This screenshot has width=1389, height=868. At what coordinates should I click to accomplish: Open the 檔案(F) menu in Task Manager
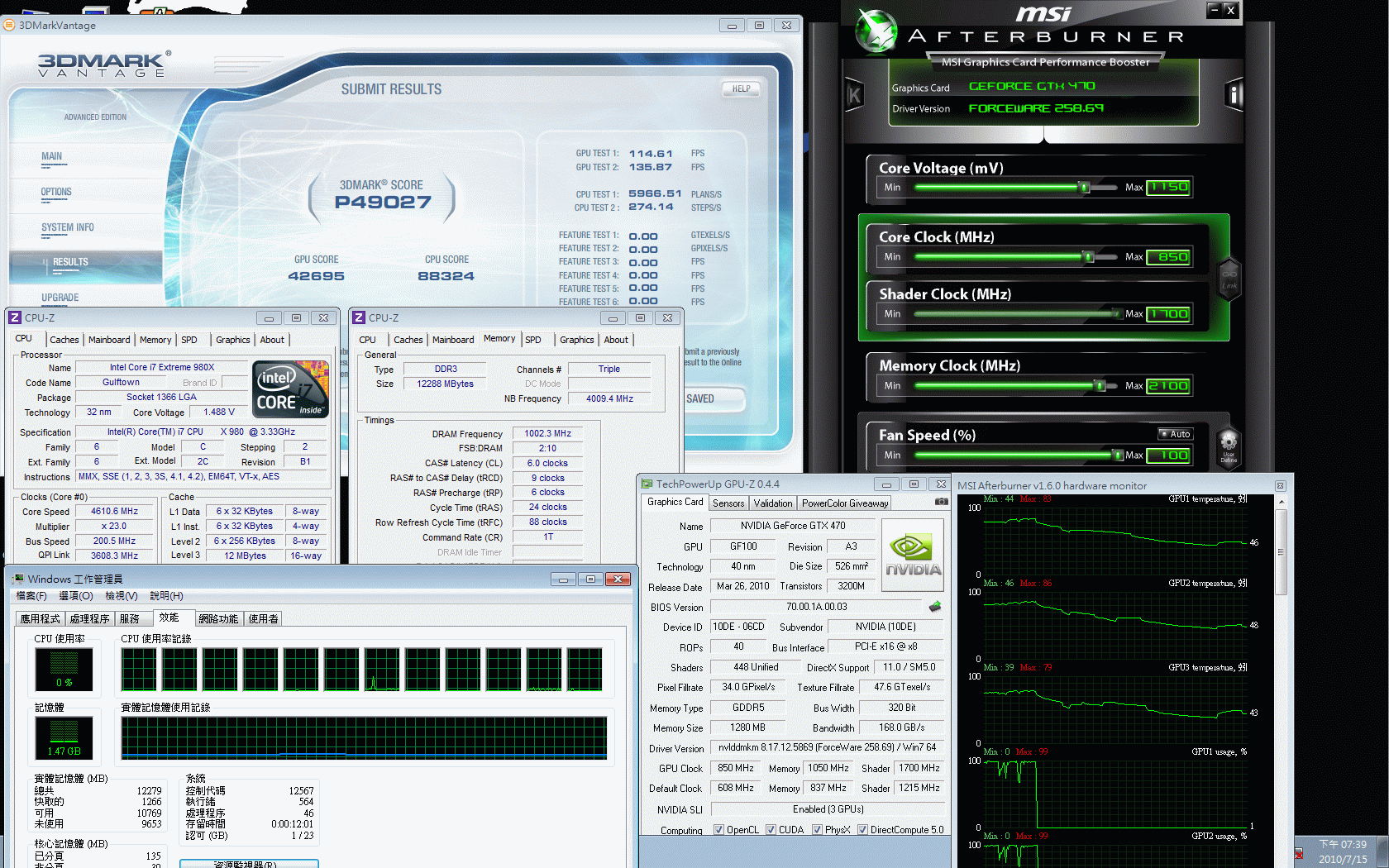31,596
